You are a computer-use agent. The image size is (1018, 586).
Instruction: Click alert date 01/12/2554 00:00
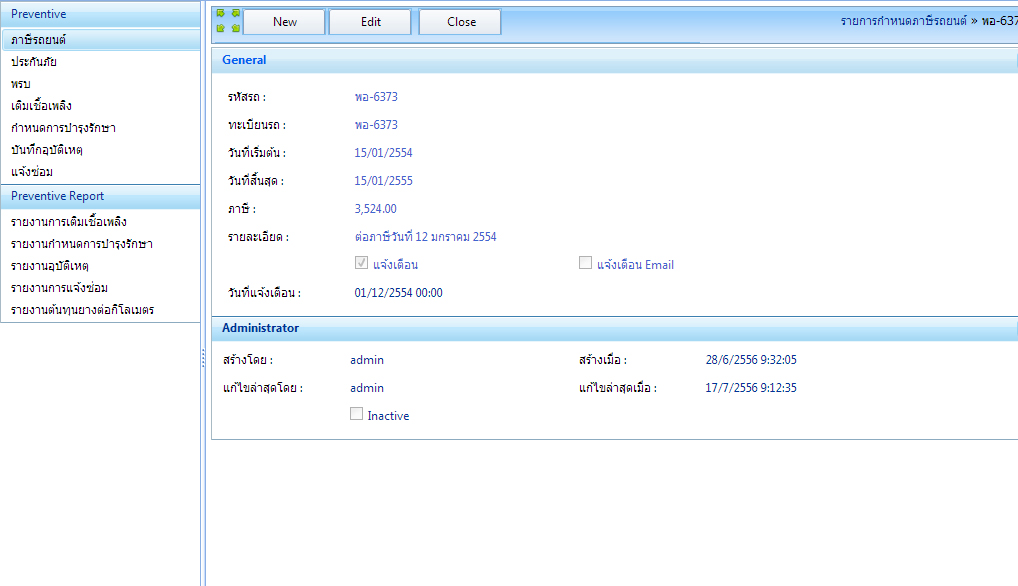point(399,293)
